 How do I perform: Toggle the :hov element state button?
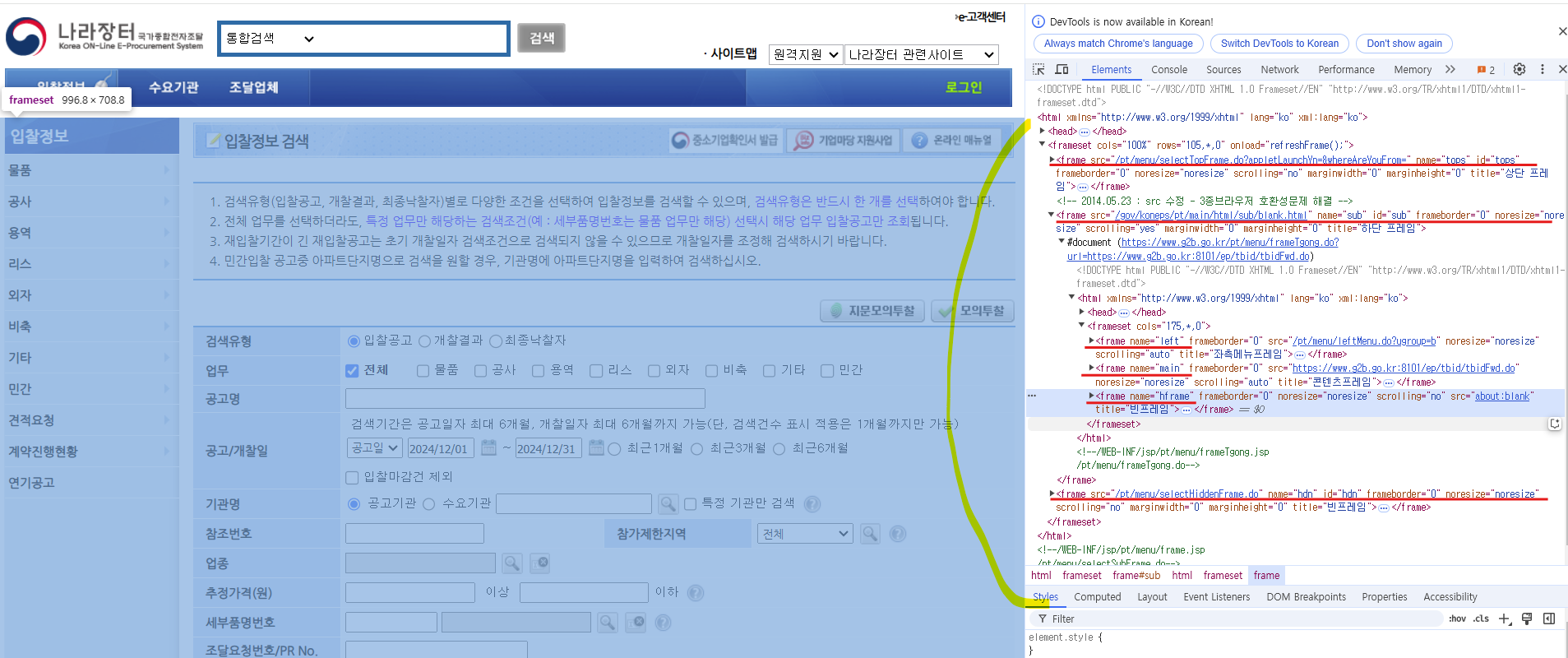(x=1457, y=619)
